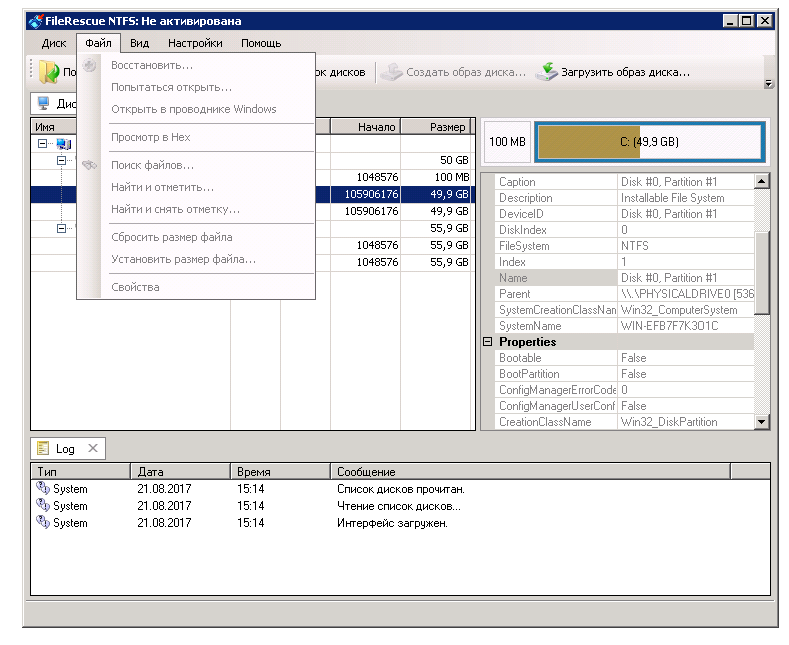Select the 100 MB partition block

tap(507, 142)
